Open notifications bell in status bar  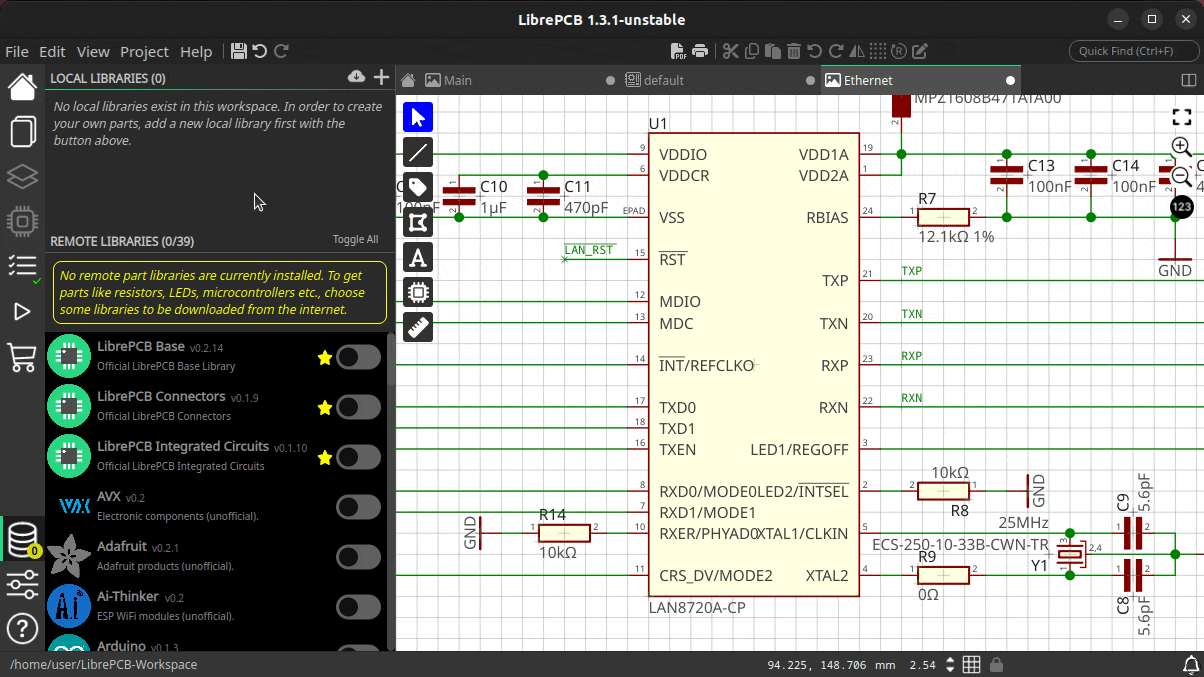[1190, 665]
